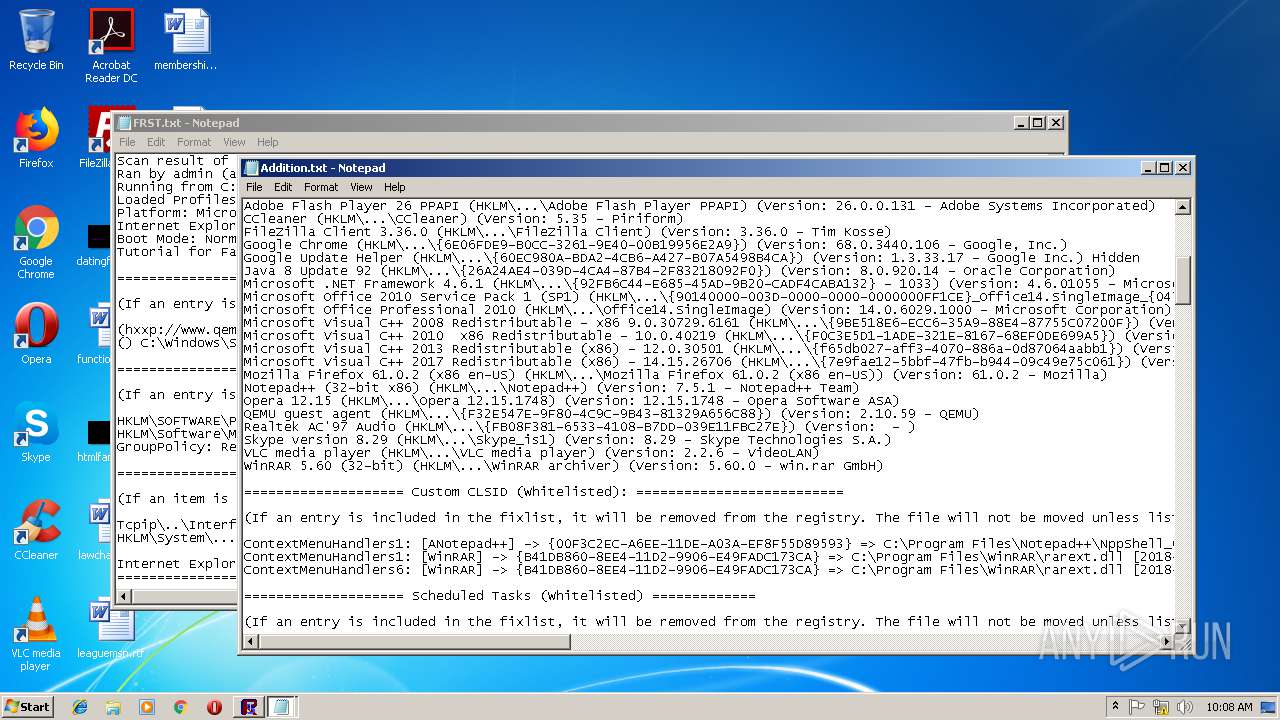Open File menu in Addition.txt Notepad
The height and width of the screenshot is (720, 1280).
coord(254,187)
